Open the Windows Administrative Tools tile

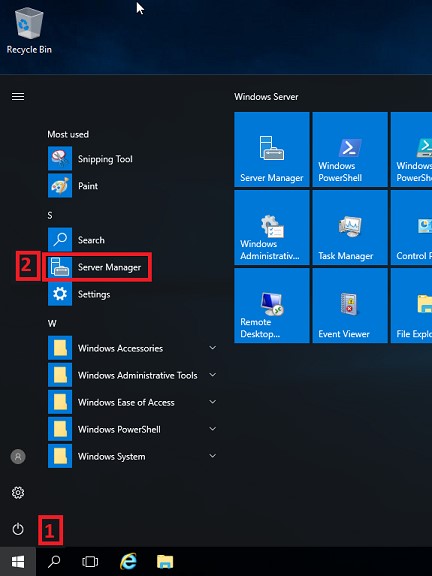click(272, 227)
